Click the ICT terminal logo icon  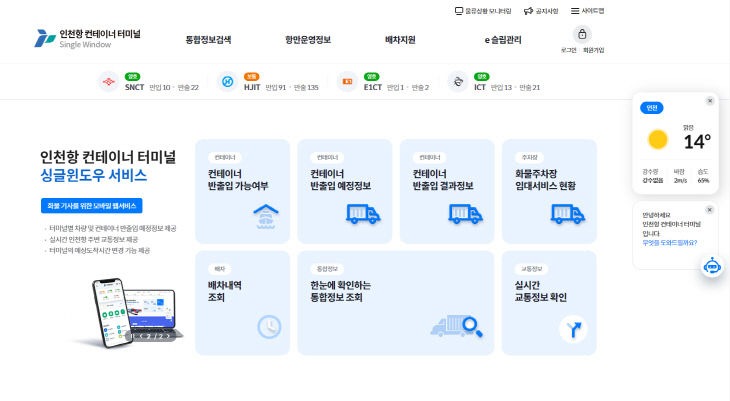(x=457, y=82)
